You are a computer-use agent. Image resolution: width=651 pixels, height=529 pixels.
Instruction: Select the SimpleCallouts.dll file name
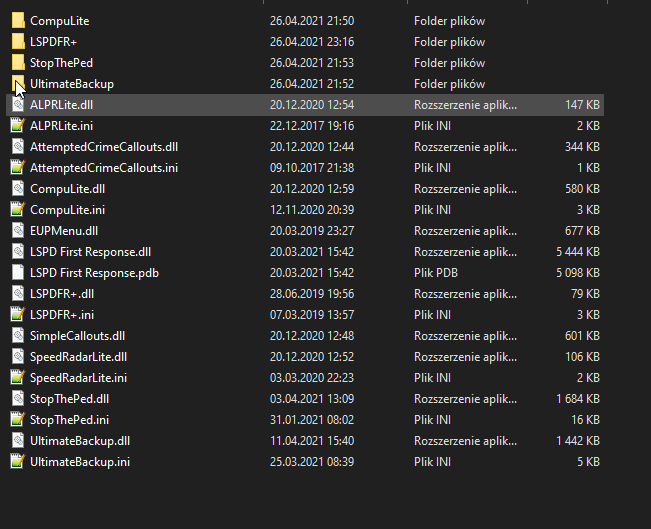pos(77,335)
